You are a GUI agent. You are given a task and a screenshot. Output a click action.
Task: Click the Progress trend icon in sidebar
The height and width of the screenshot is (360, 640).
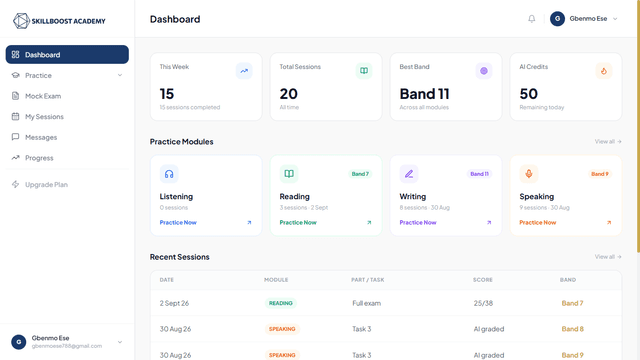tap(16, 158)
